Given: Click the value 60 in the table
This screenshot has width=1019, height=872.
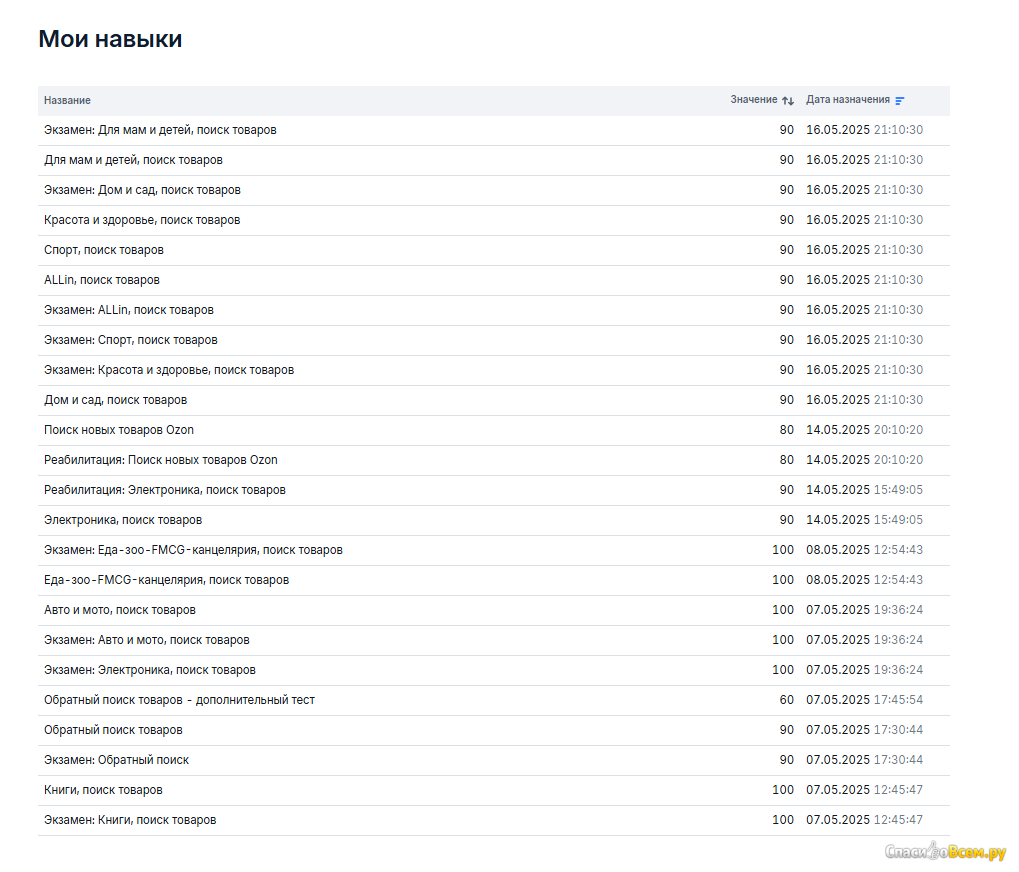Looking at the screenshot, I should pos(786,700).
